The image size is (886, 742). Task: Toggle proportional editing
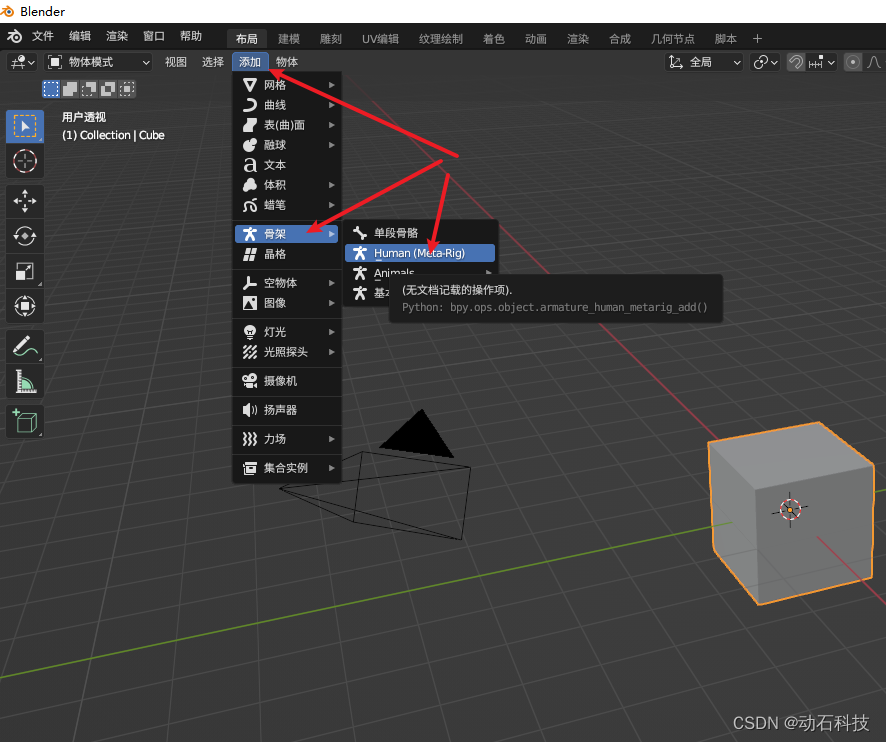(853, 62)
